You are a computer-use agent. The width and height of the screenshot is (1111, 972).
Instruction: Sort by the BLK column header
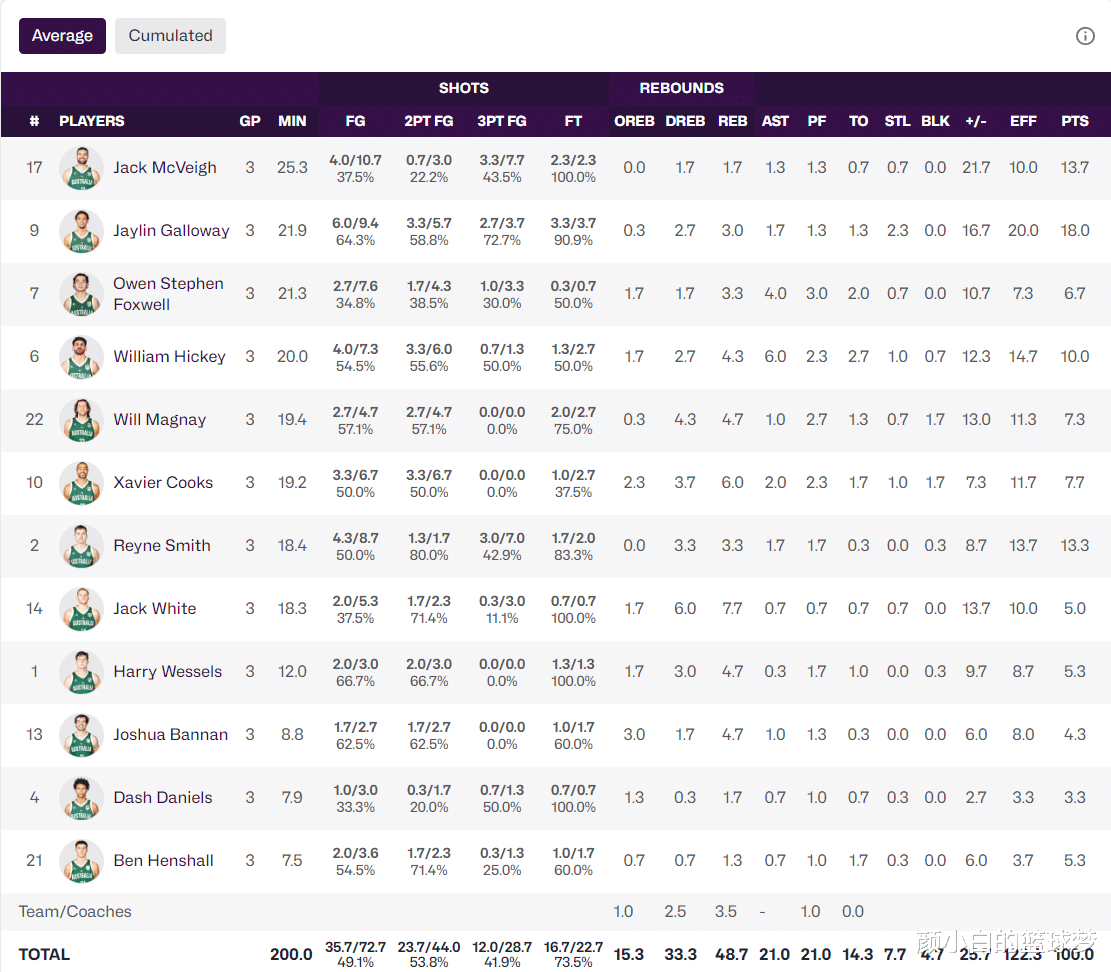pyautogui.click(x=935, y=121)
